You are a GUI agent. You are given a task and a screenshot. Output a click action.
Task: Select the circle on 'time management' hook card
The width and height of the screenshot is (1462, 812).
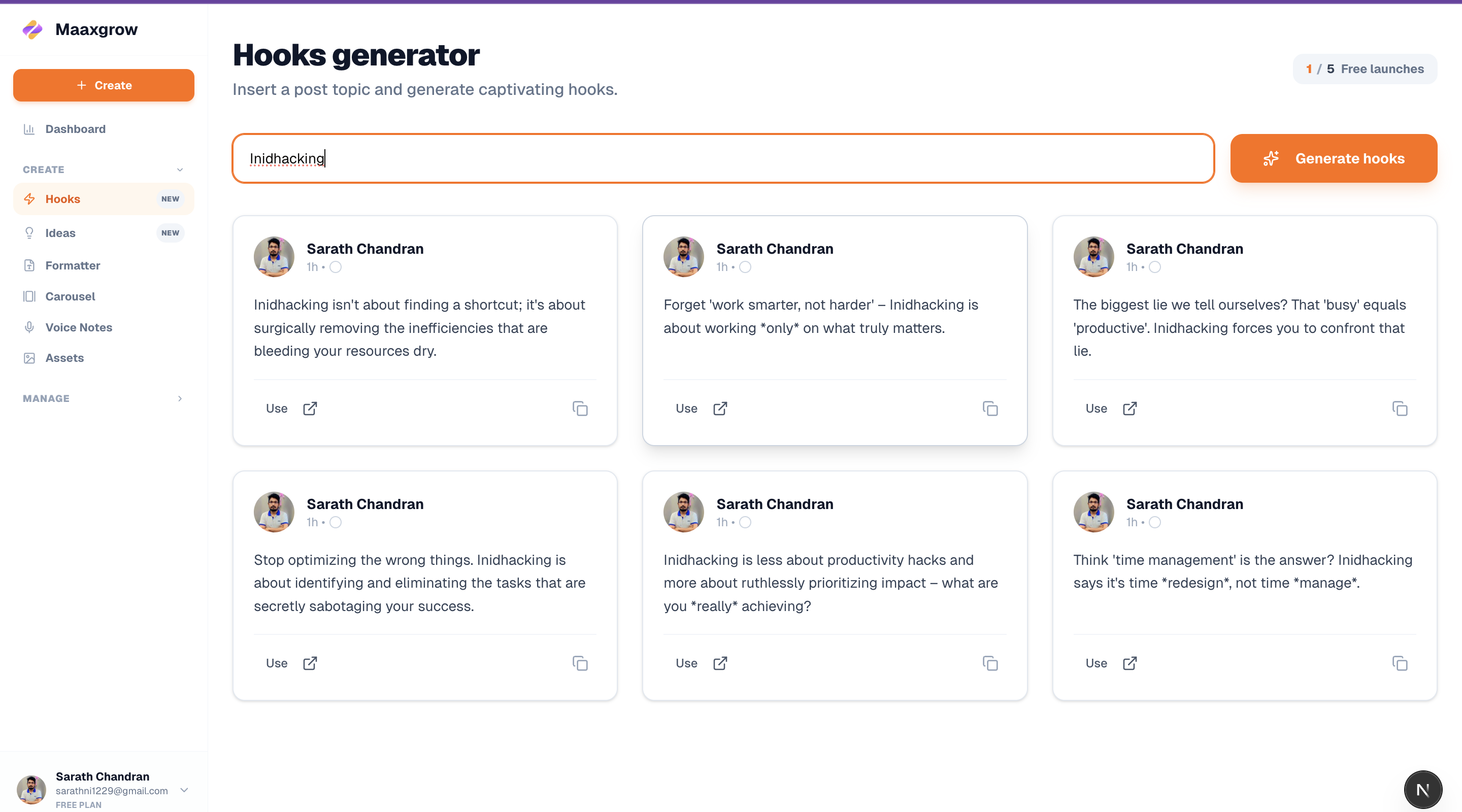(1155, 522)
